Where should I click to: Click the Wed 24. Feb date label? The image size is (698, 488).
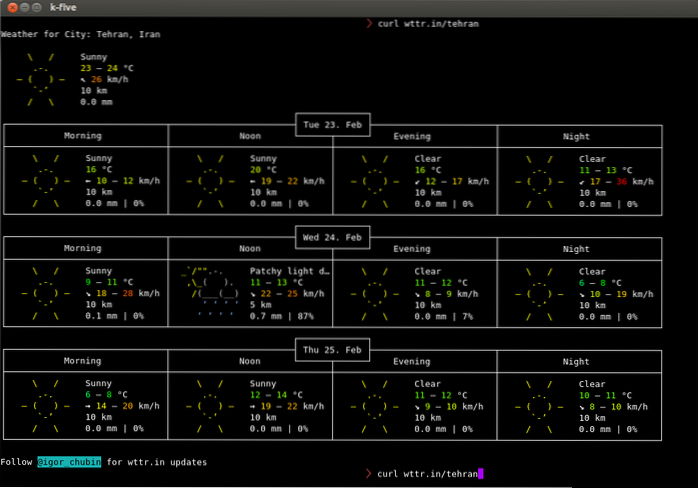(x=334, y=236)
